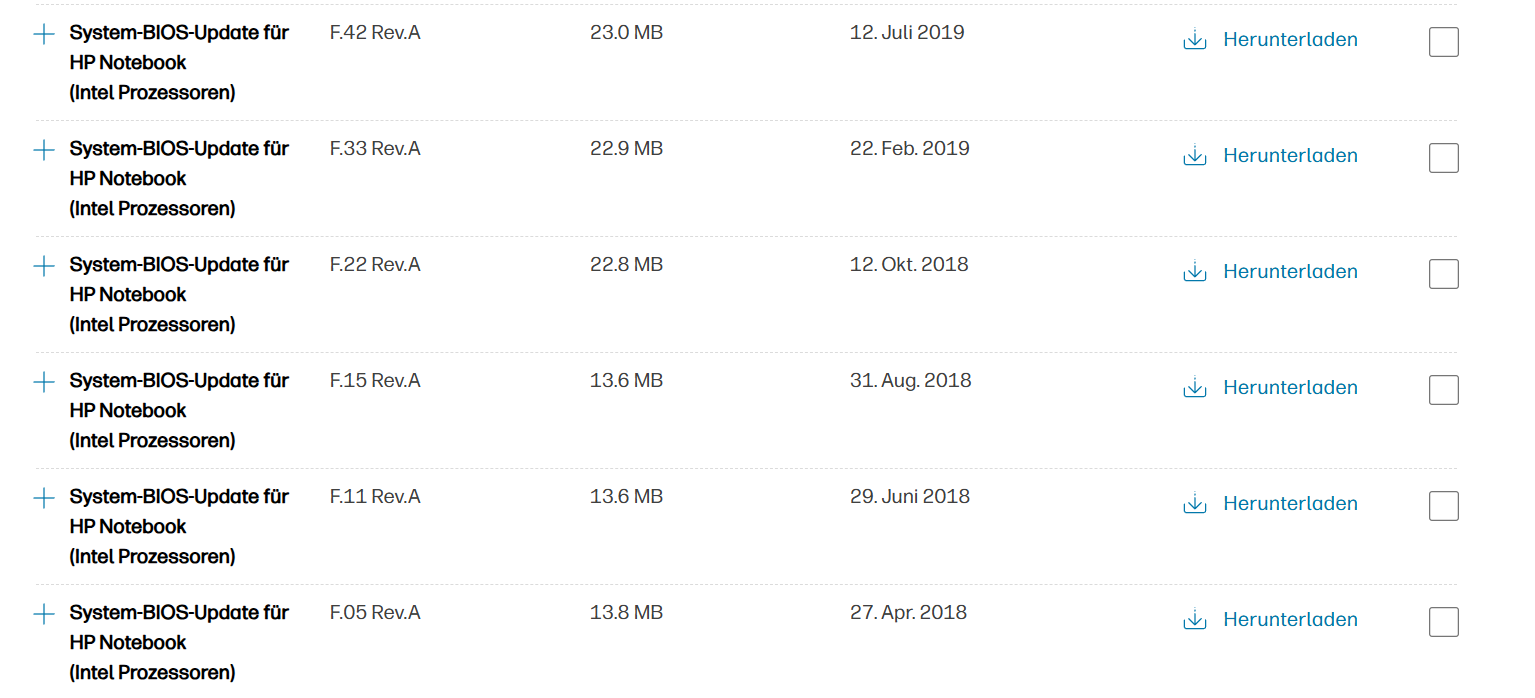
Task: Expand details for the 27. Apr. 2018 update
Action: (x=44, y=614)
